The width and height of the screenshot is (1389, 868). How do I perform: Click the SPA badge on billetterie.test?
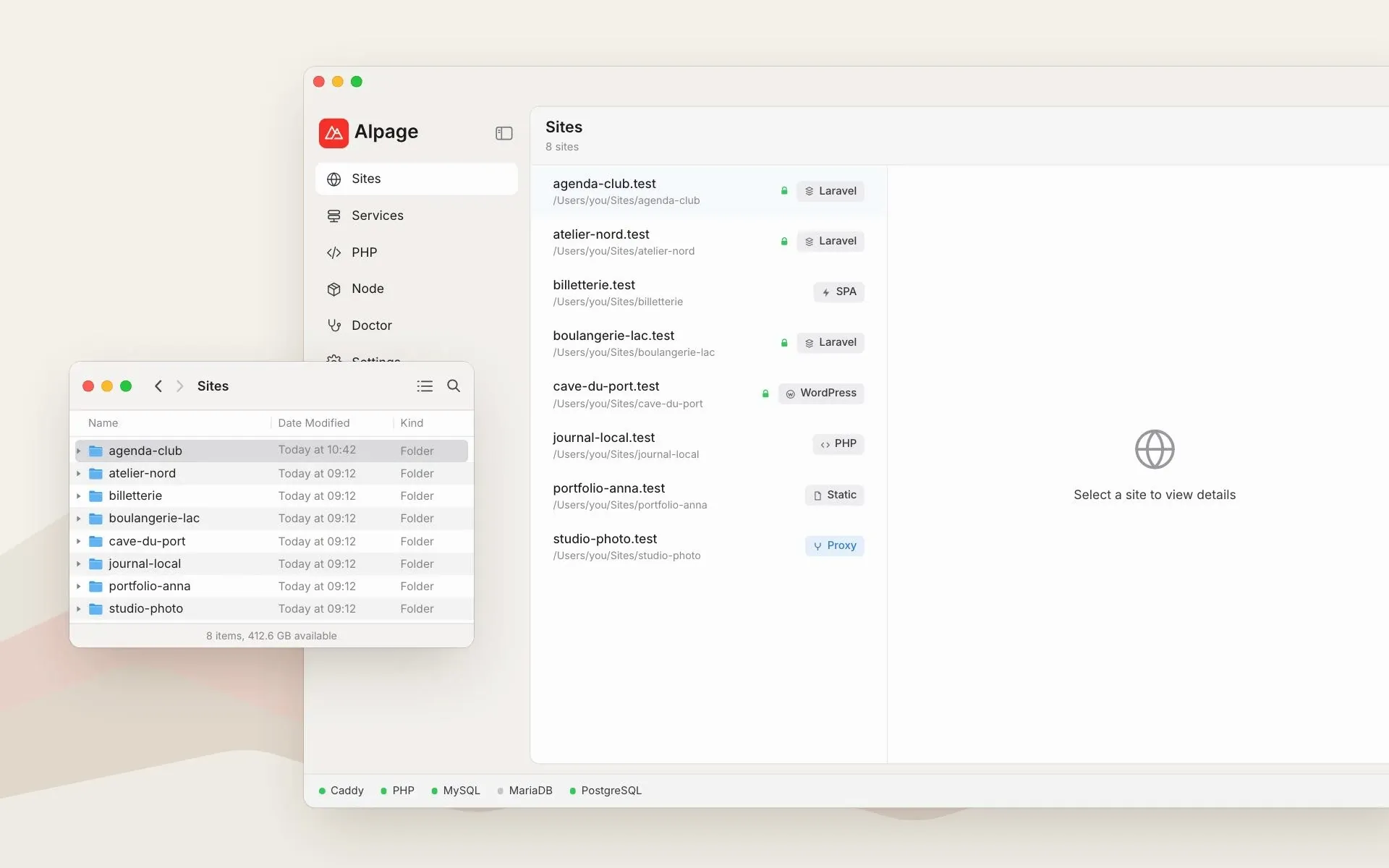coord(839,292)
